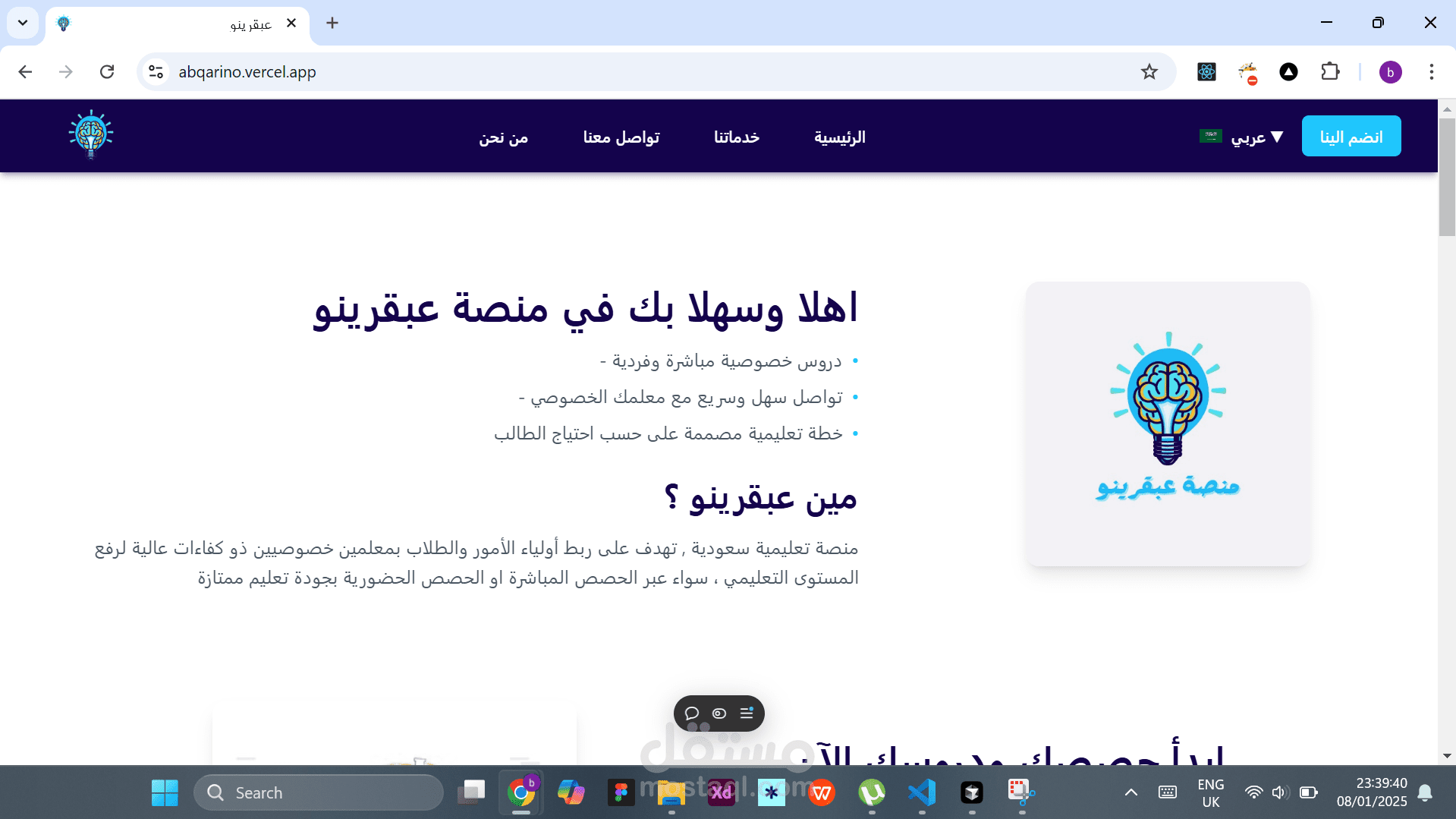Image resolution: width=1456 pixels, height=819 pixels.
Task: Open the list menu in floating toolbar
Action: click(747, 713)
